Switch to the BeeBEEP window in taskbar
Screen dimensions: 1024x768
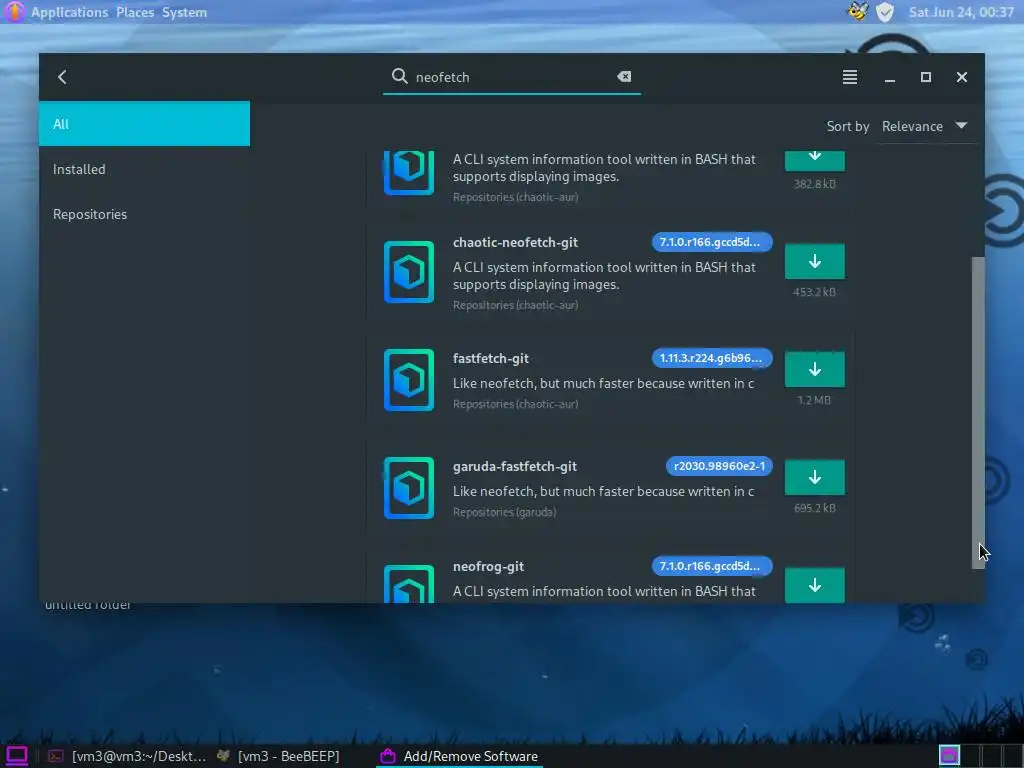click(278, 756)
